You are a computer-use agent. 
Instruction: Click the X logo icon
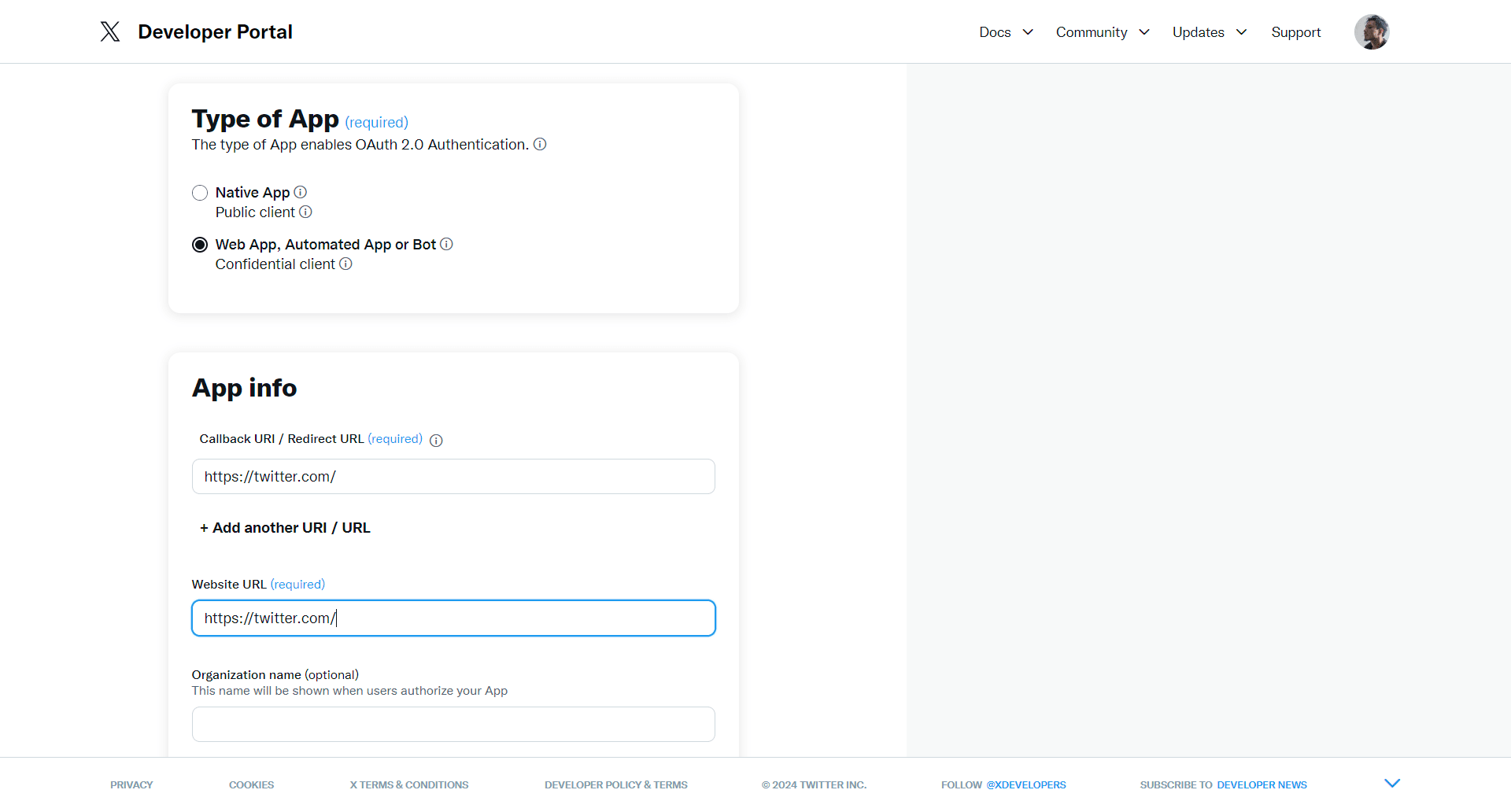pos(110,31)
